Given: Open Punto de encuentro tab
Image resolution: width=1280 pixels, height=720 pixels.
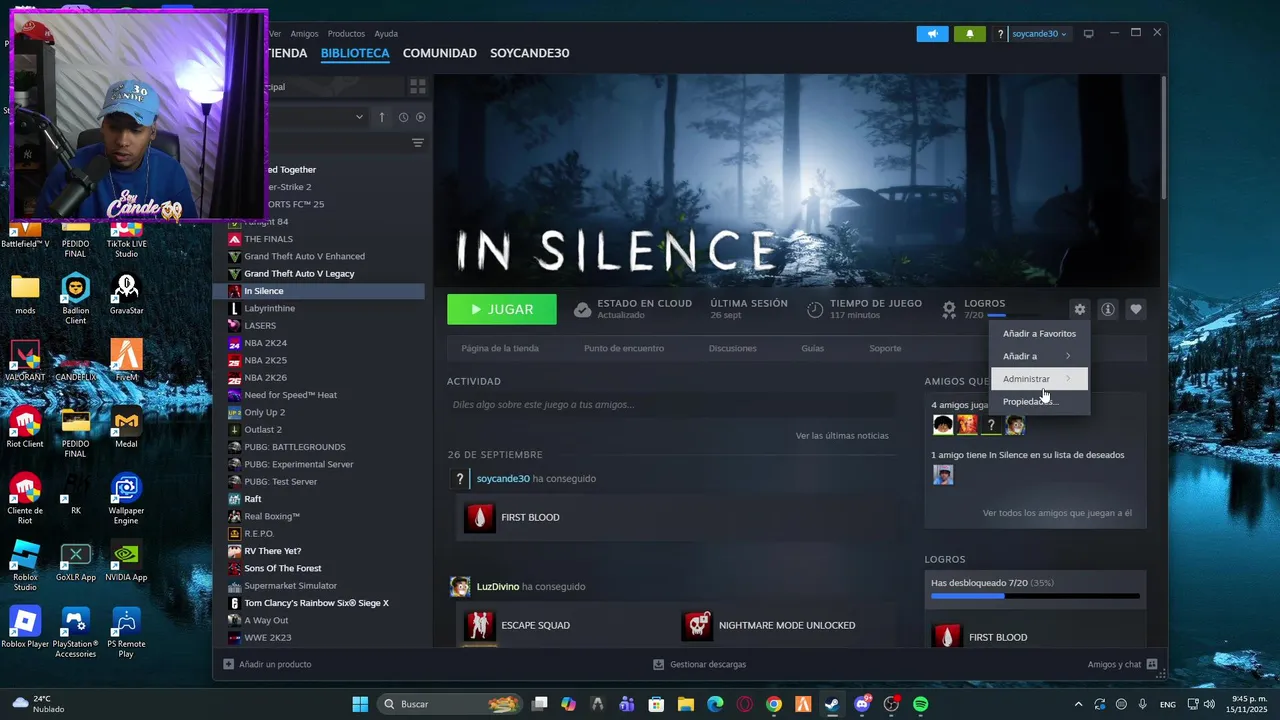Looking at the screenshot, I should 624,349.
